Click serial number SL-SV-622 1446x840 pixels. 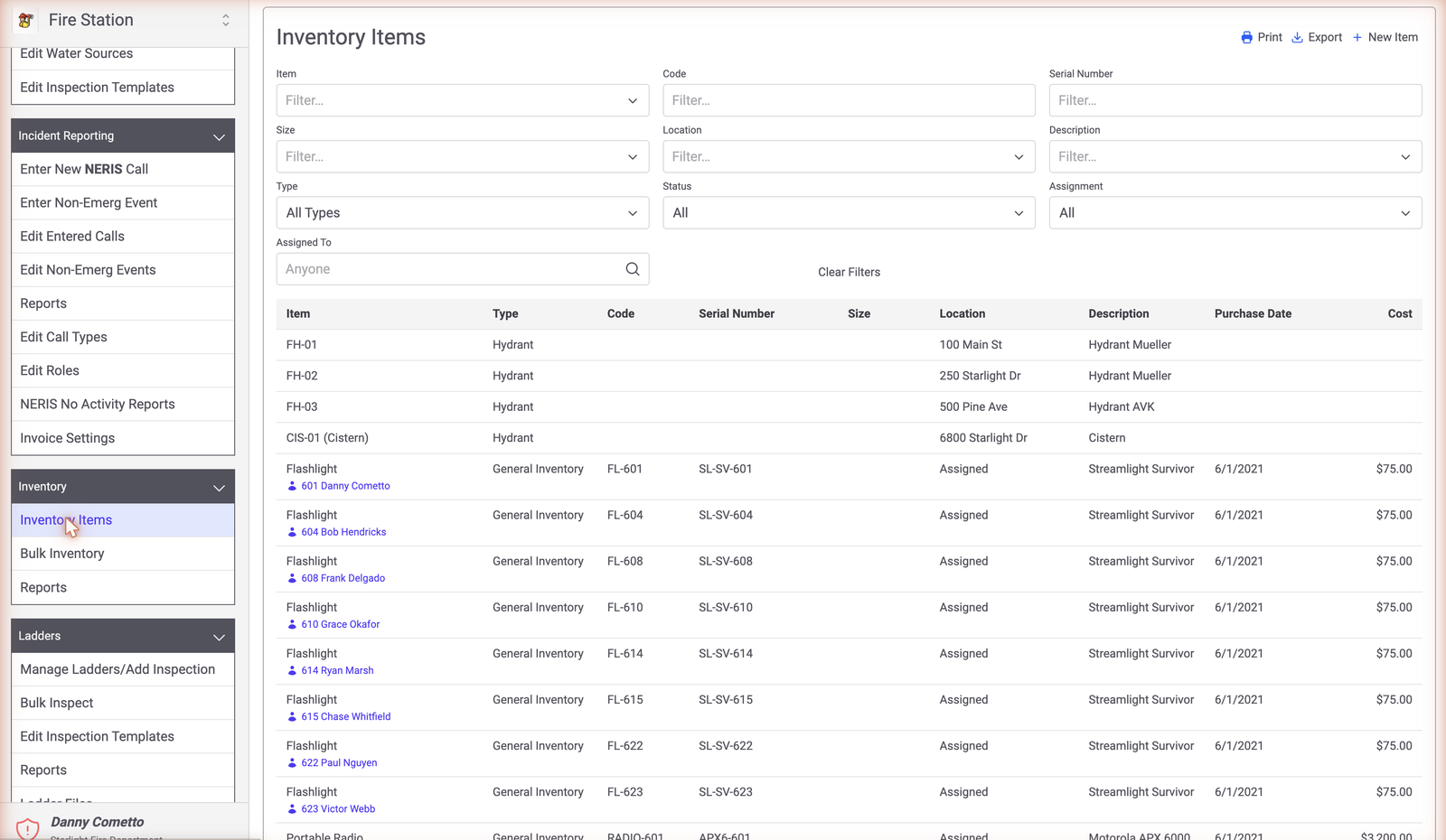(x=725, y=746)
